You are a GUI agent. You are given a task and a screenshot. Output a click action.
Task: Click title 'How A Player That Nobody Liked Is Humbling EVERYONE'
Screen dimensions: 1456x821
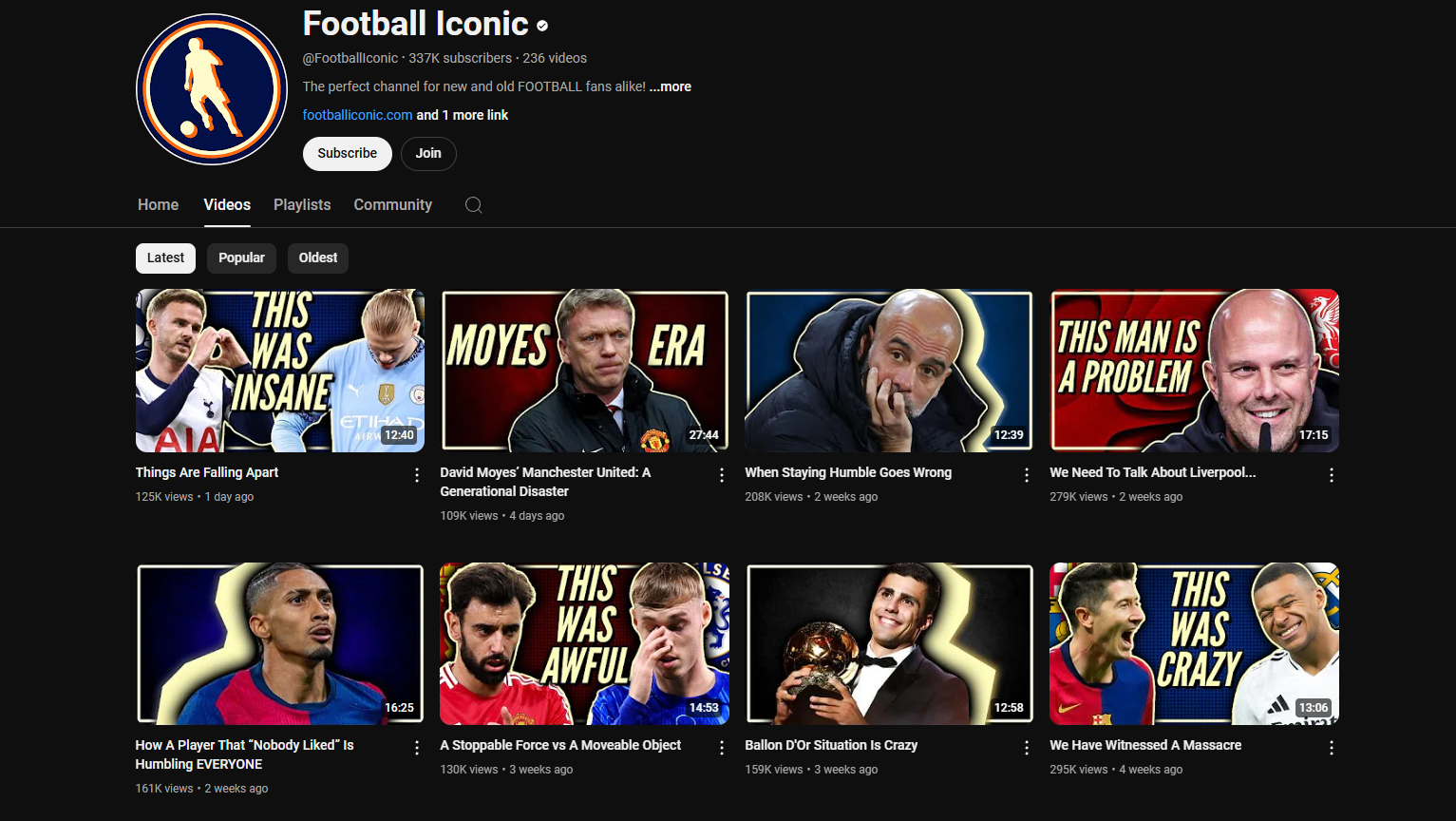click(244, 754)
